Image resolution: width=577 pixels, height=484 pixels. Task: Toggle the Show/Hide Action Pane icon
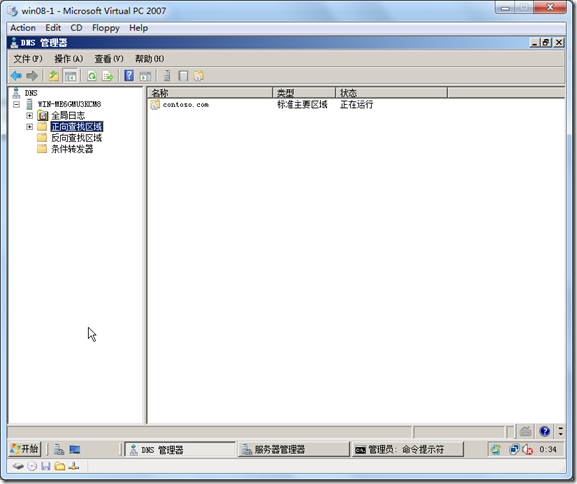coord(145,76)
